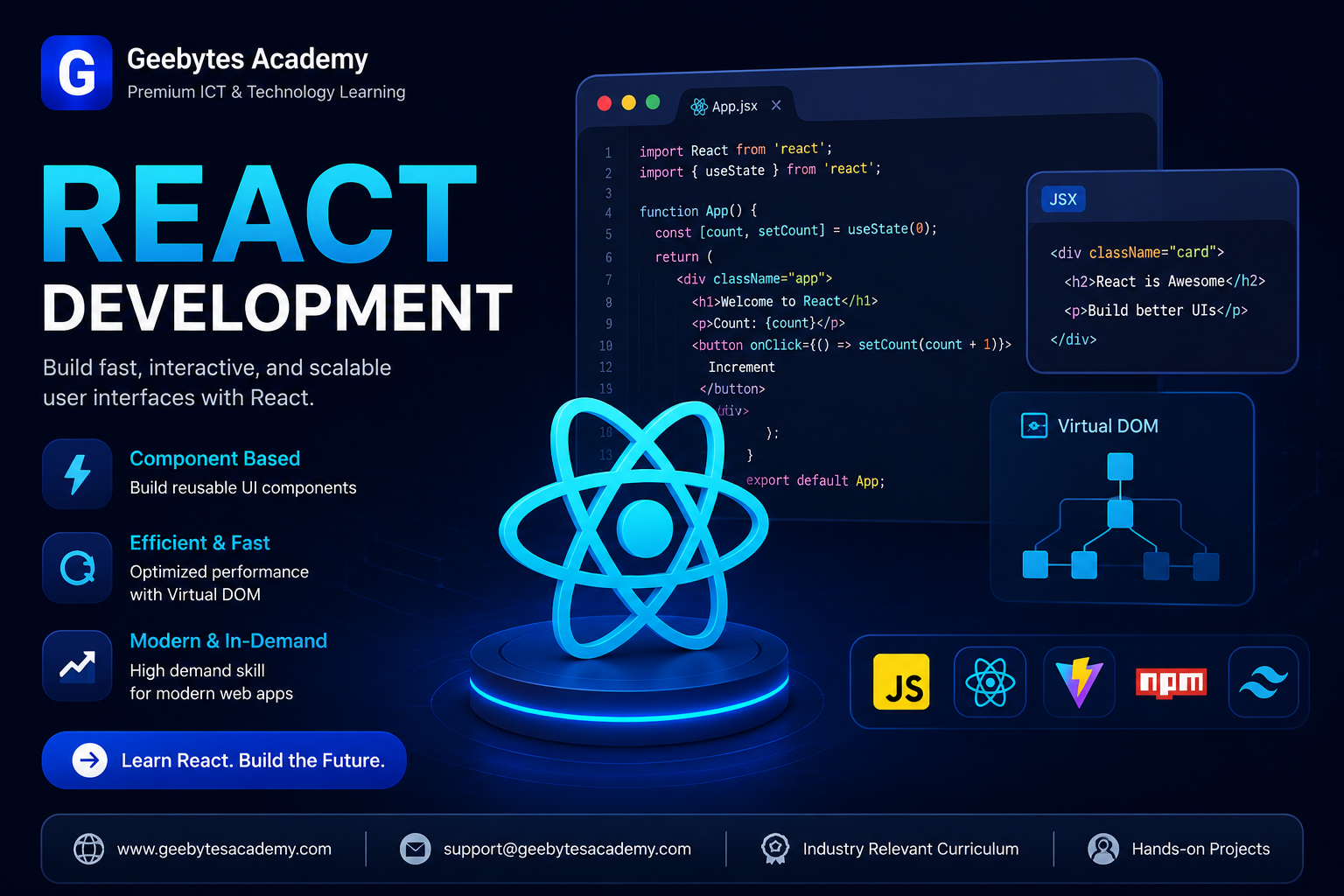This screenshot has width=1344, height=896.
Task: Click Modern & In-Demand heading text
Action: 228,640
